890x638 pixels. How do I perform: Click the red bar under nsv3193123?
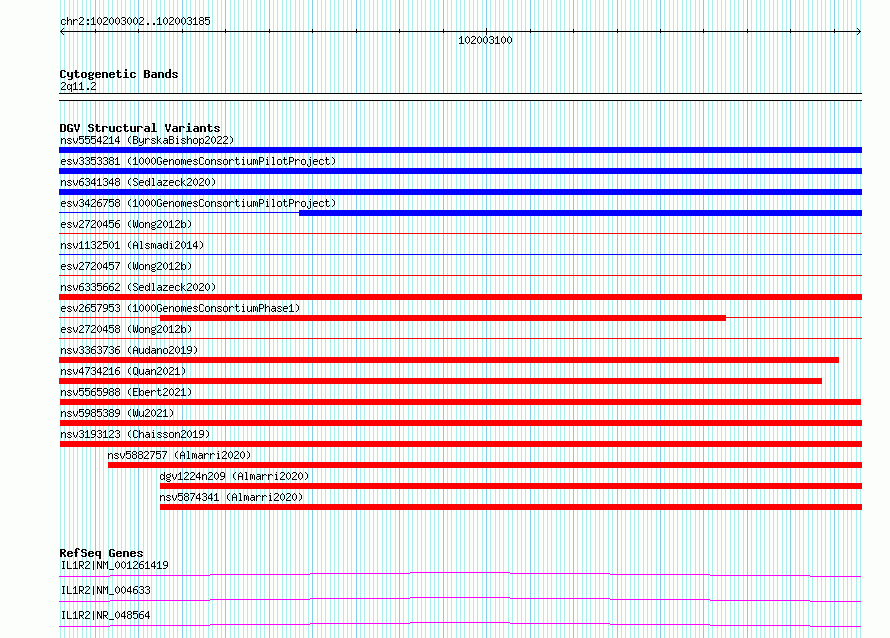click(x=460, y=444)
